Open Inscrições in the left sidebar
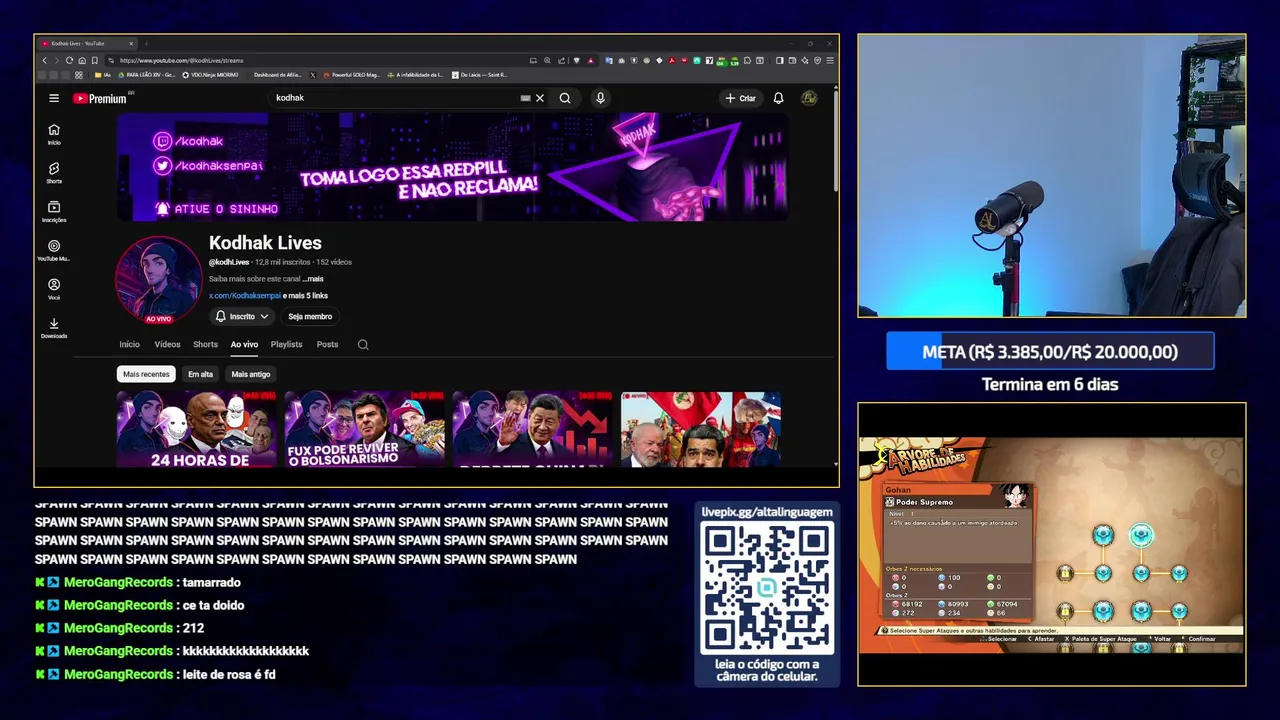The width and height of the screenshot is (1280, 720). click(x=54, y=212)
